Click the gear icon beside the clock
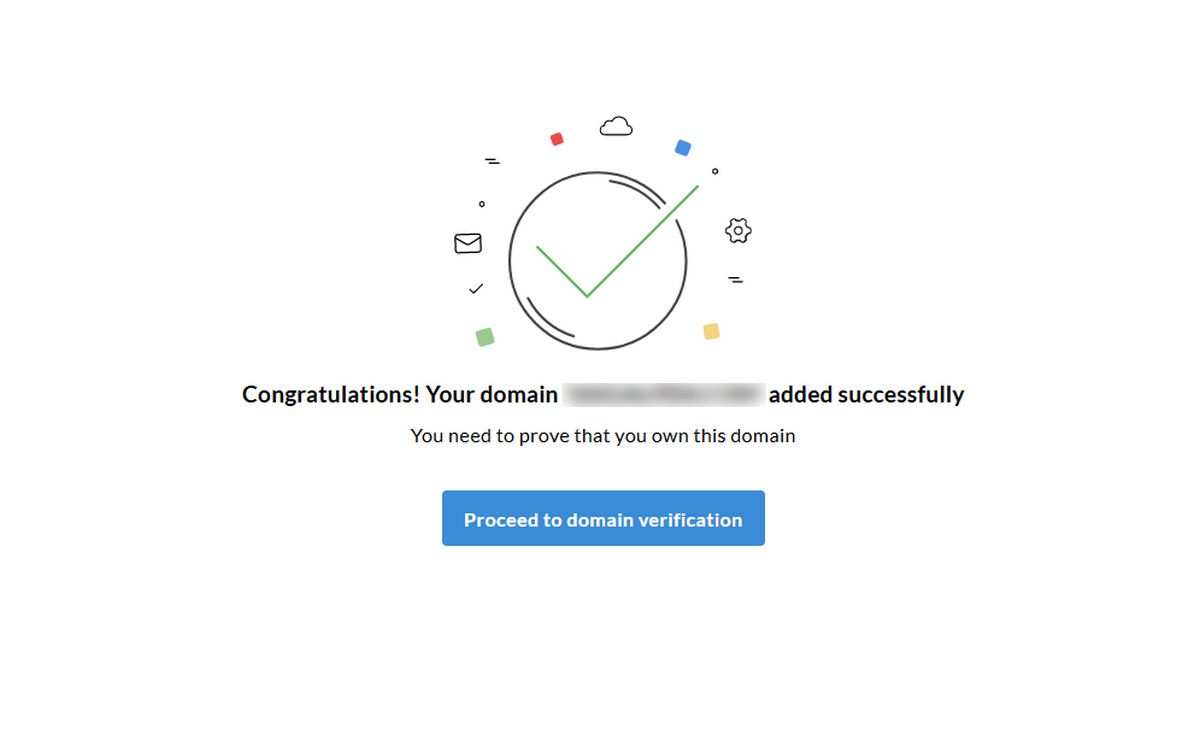Screen dimensions: 1200x729 coord(737,230)
